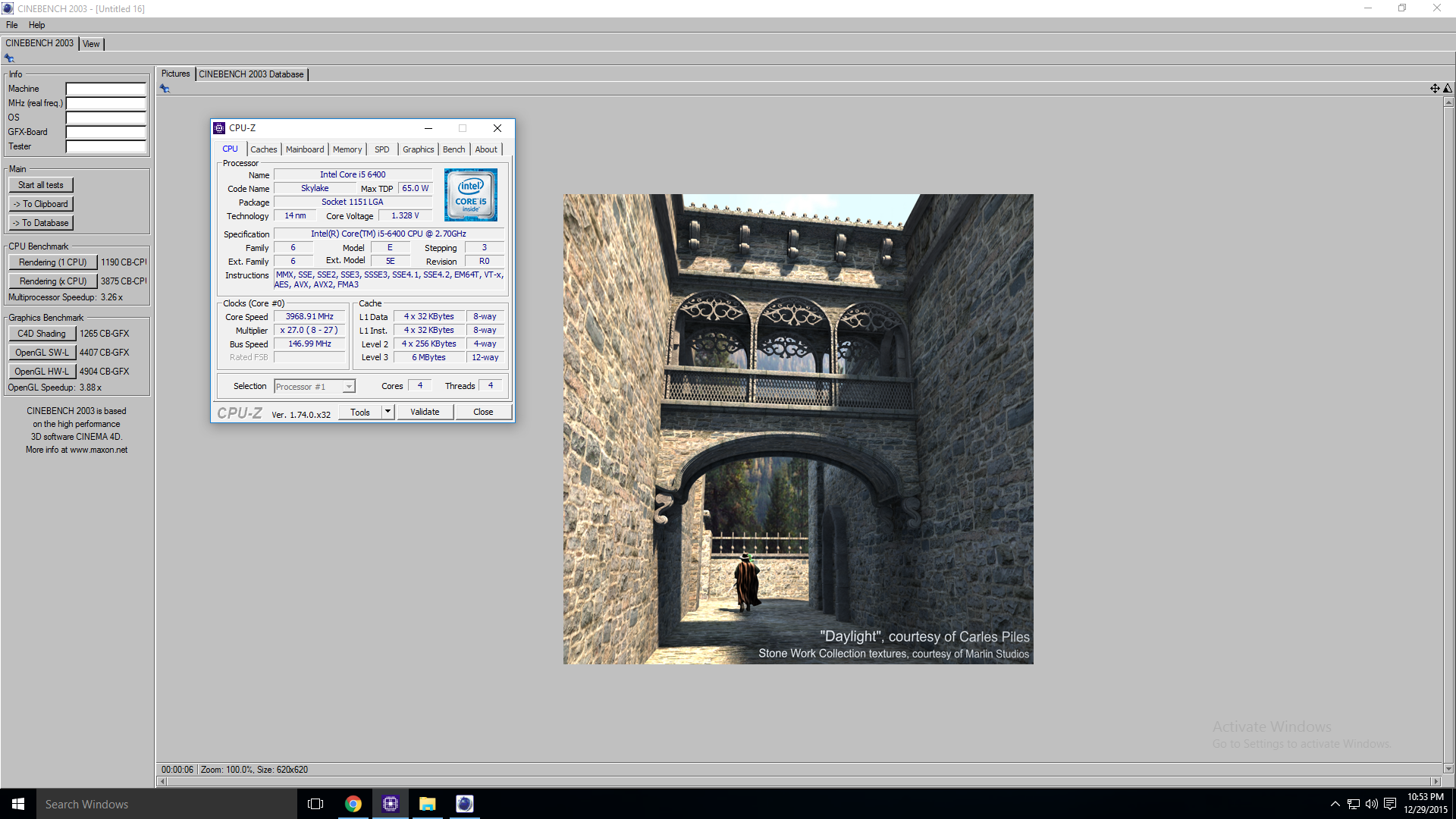The image size is (1456, 819).
Task: Switch to Bench tab in CPU-Z
Action: [454, 149]
